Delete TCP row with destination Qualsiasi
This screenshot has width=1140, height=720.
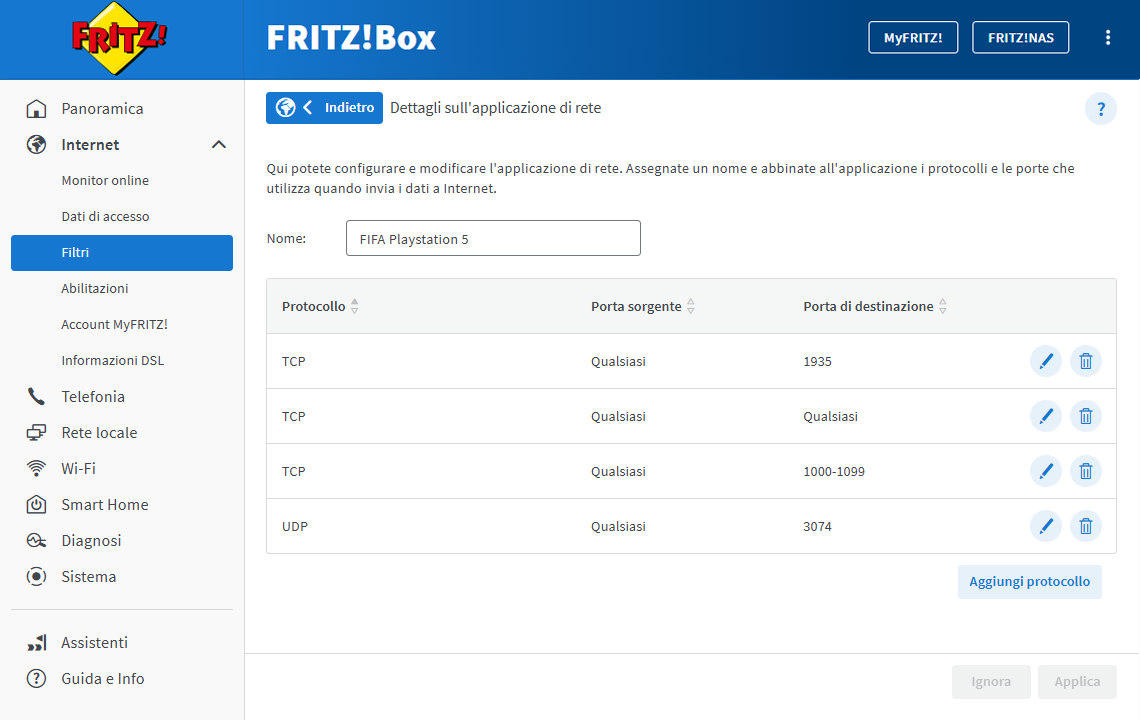click(x=1085, y=416)
